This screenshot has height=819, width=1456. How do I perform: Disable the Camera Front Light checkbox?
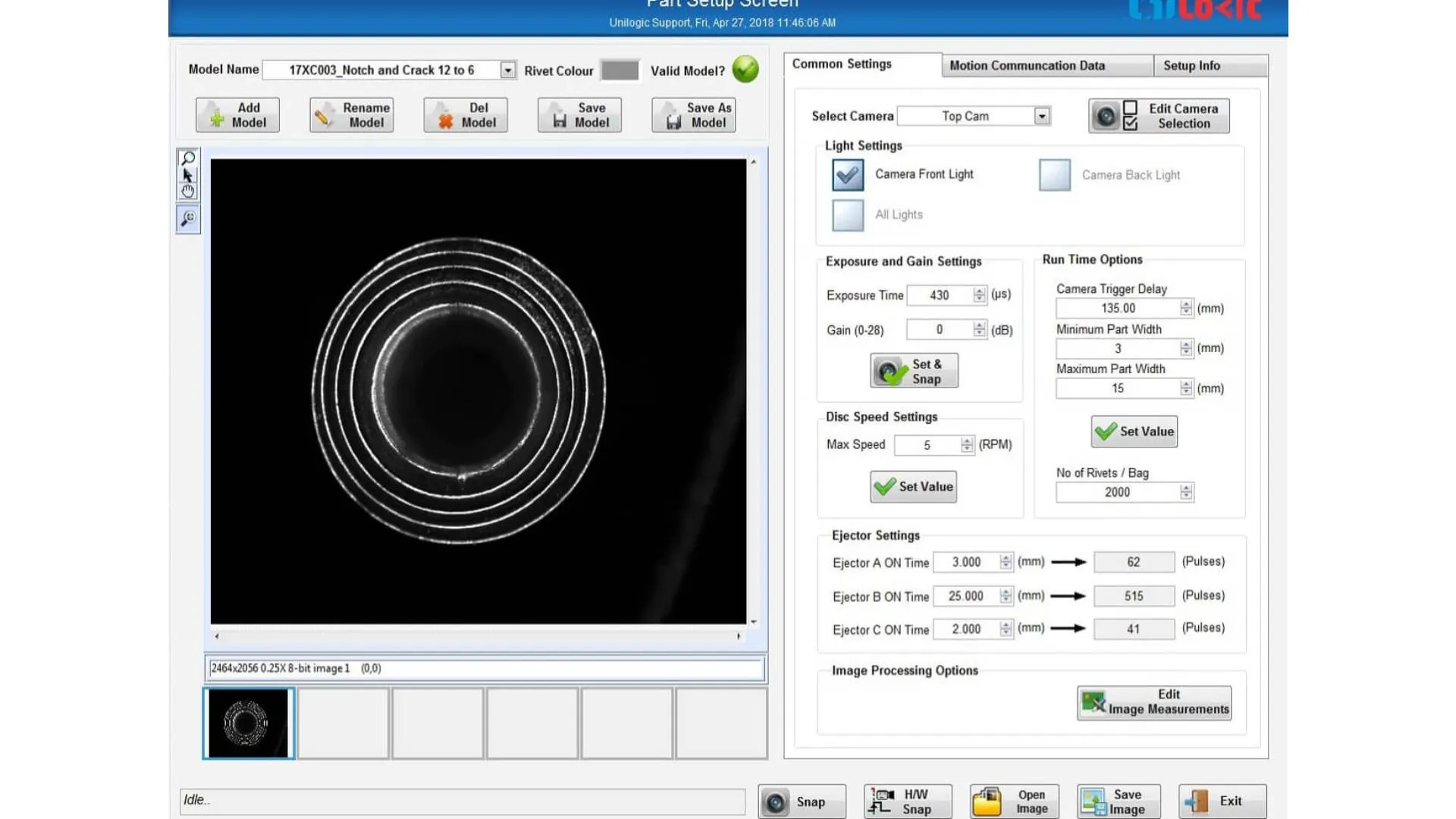point(847,175)
